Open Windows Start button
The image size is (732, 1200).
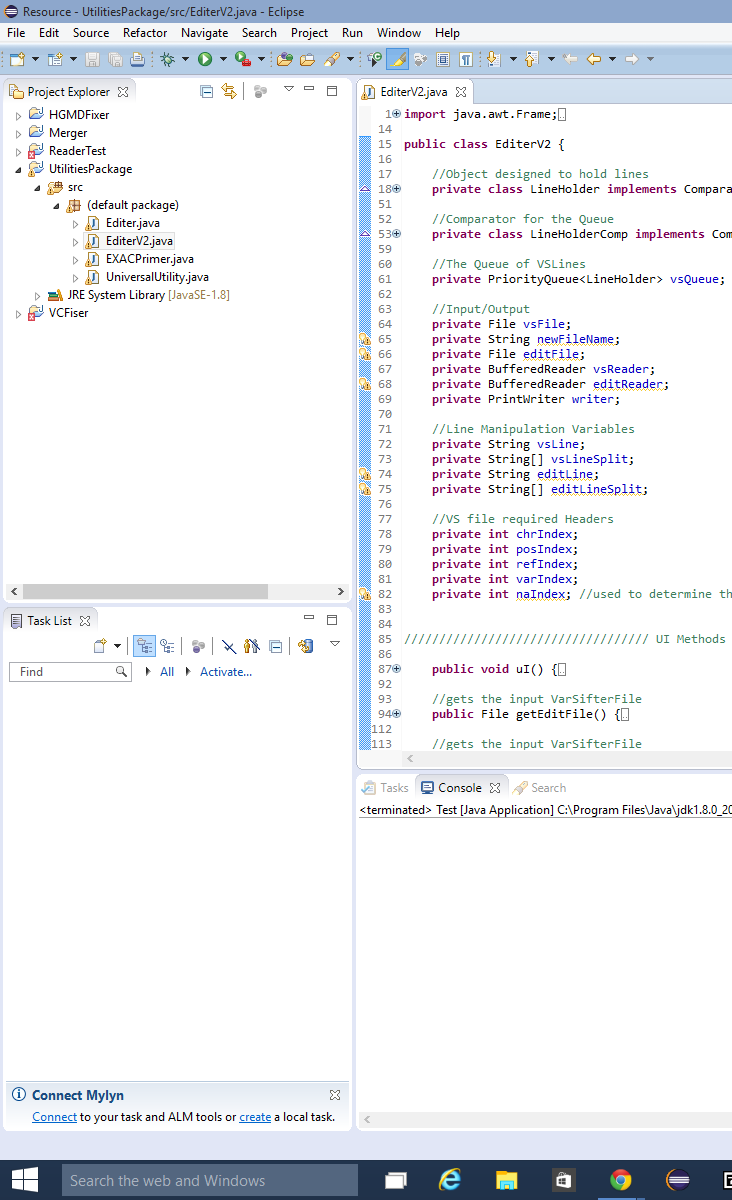click(25, 1180)
